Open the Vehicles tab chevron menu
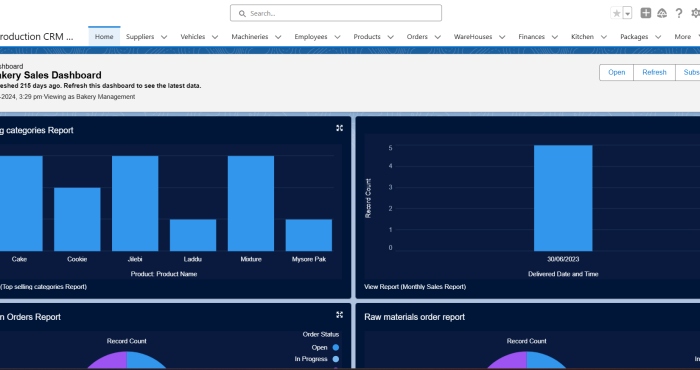700x370 pixels. (215, 37)
